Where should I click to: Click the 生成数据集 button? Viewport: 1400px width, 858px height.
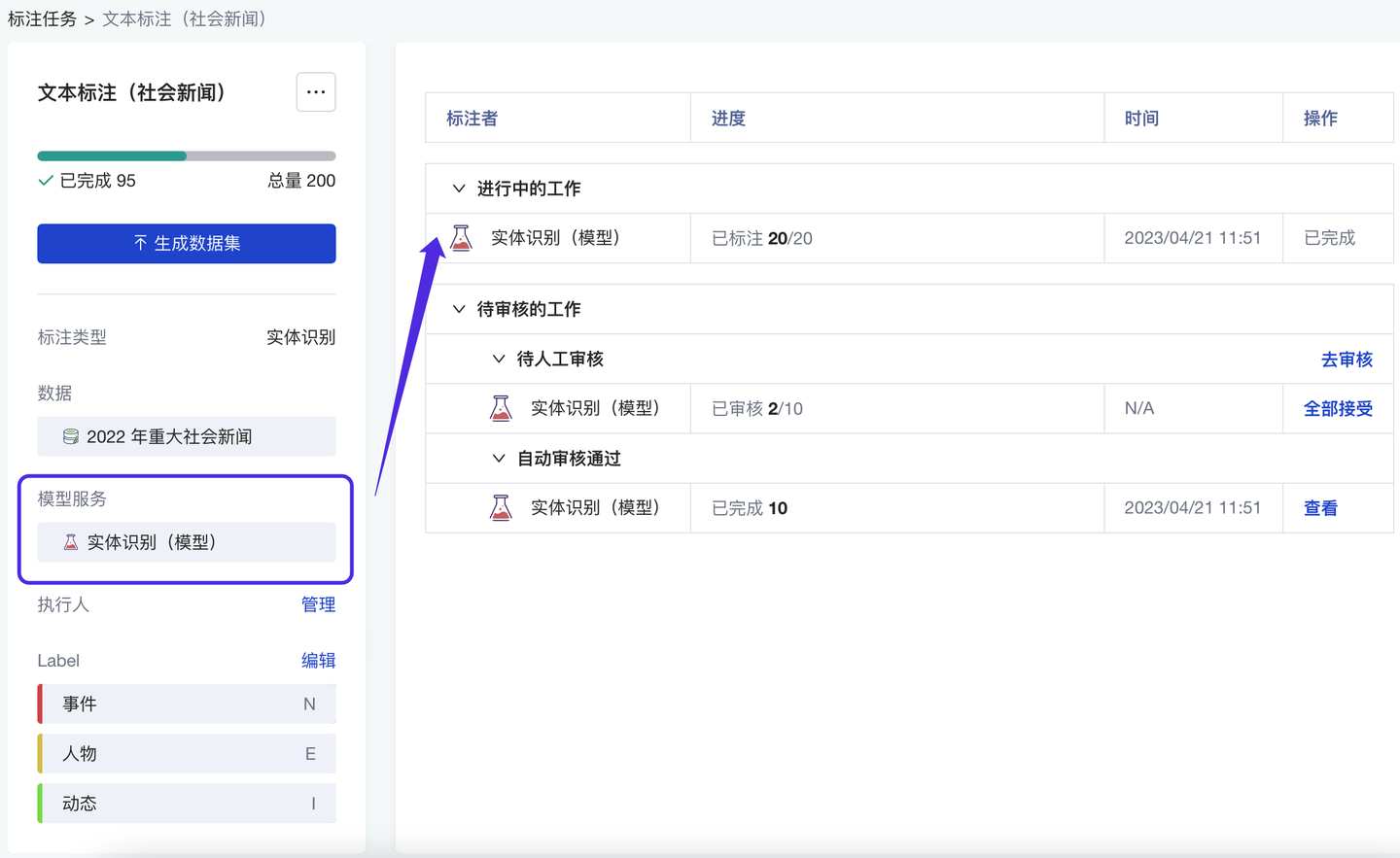click(x=187, y=243)
